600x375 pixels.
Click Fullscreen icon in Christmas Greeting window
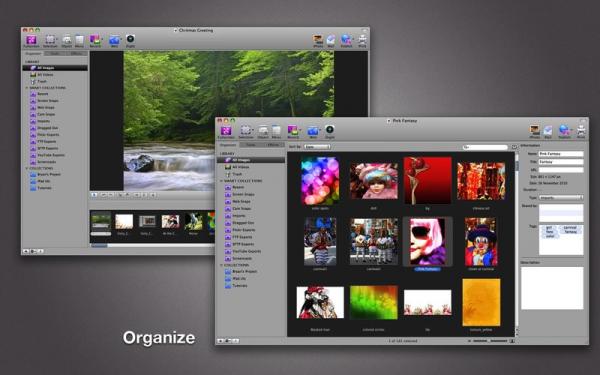point(31,40)
